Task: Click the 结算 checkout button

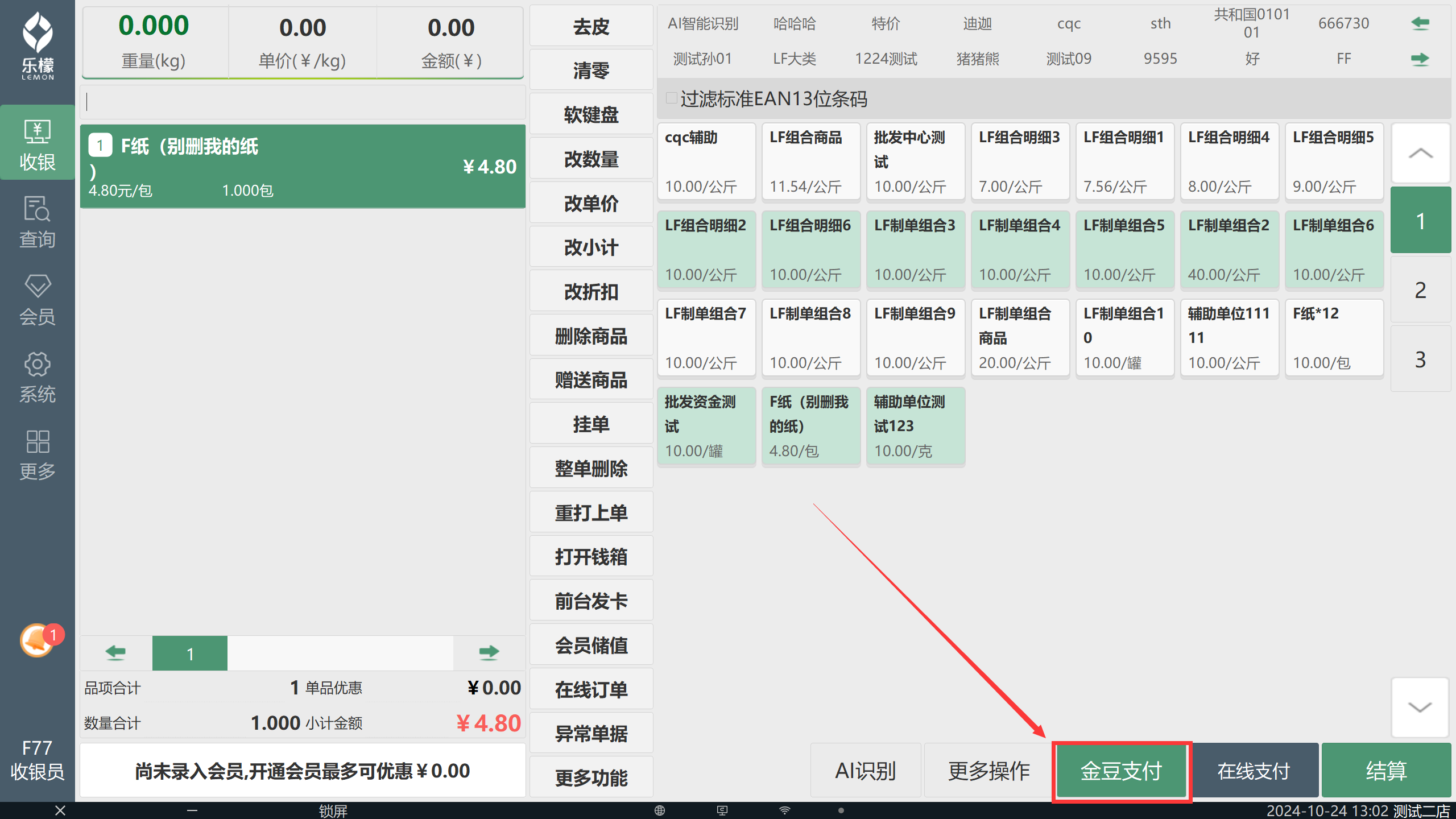Action: click(x=1386, y=771)
